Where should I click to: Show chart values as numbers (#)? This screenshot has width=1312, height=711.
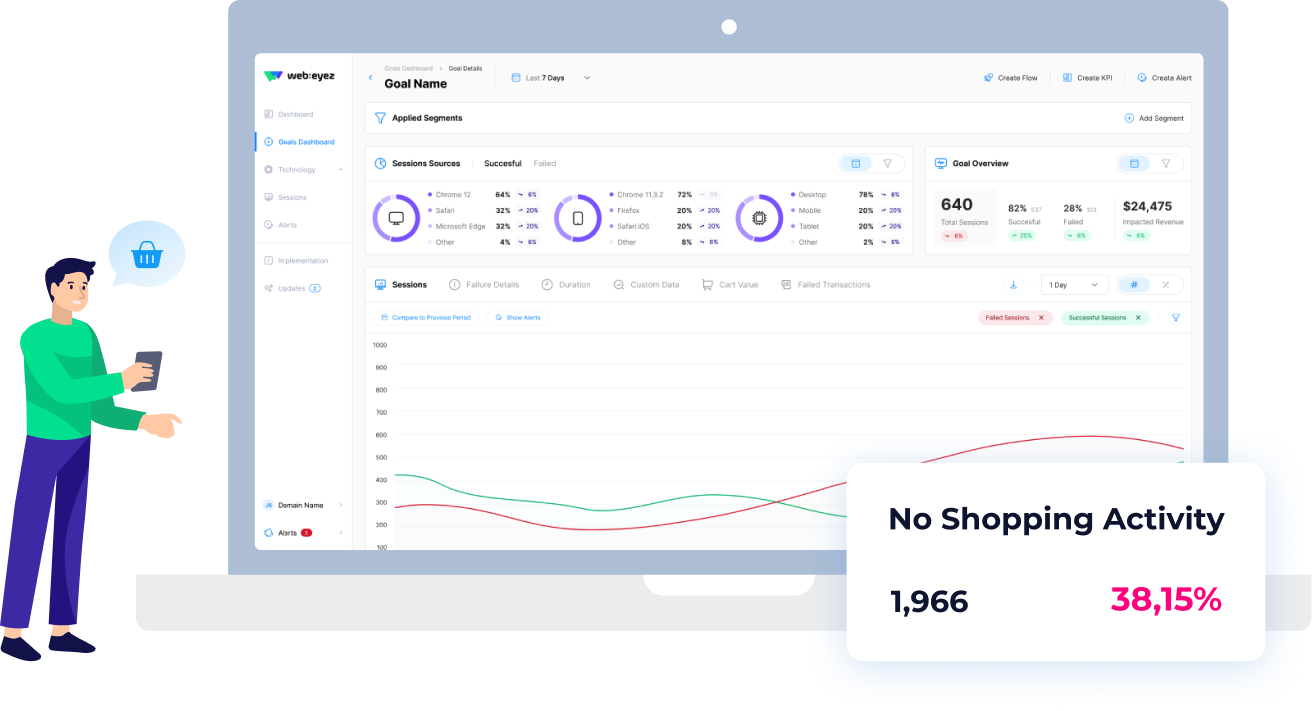click(1134, 285)
